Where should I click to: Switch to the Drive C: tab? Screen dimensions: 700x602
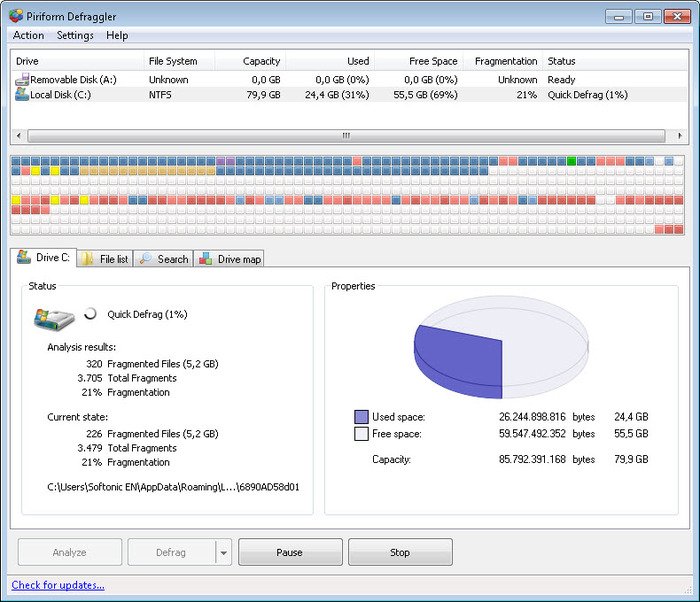coord(43,258)
